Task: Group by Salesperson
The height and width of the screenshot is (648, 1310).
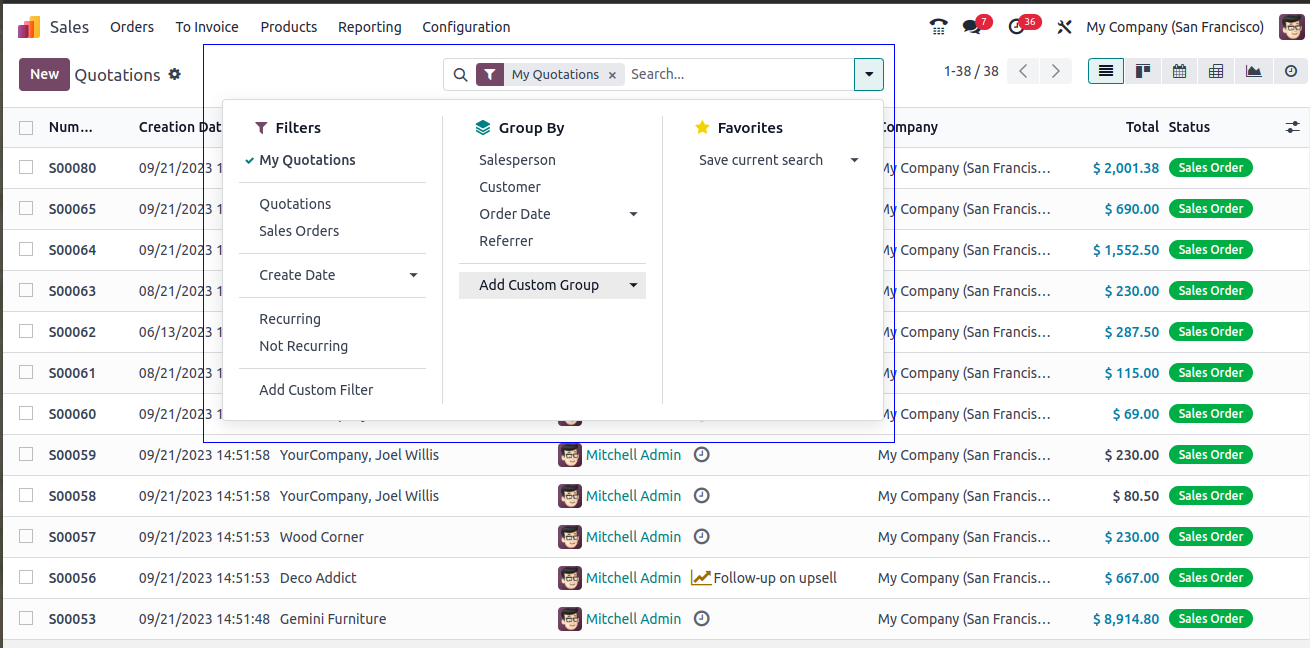Action: point(517,160)
